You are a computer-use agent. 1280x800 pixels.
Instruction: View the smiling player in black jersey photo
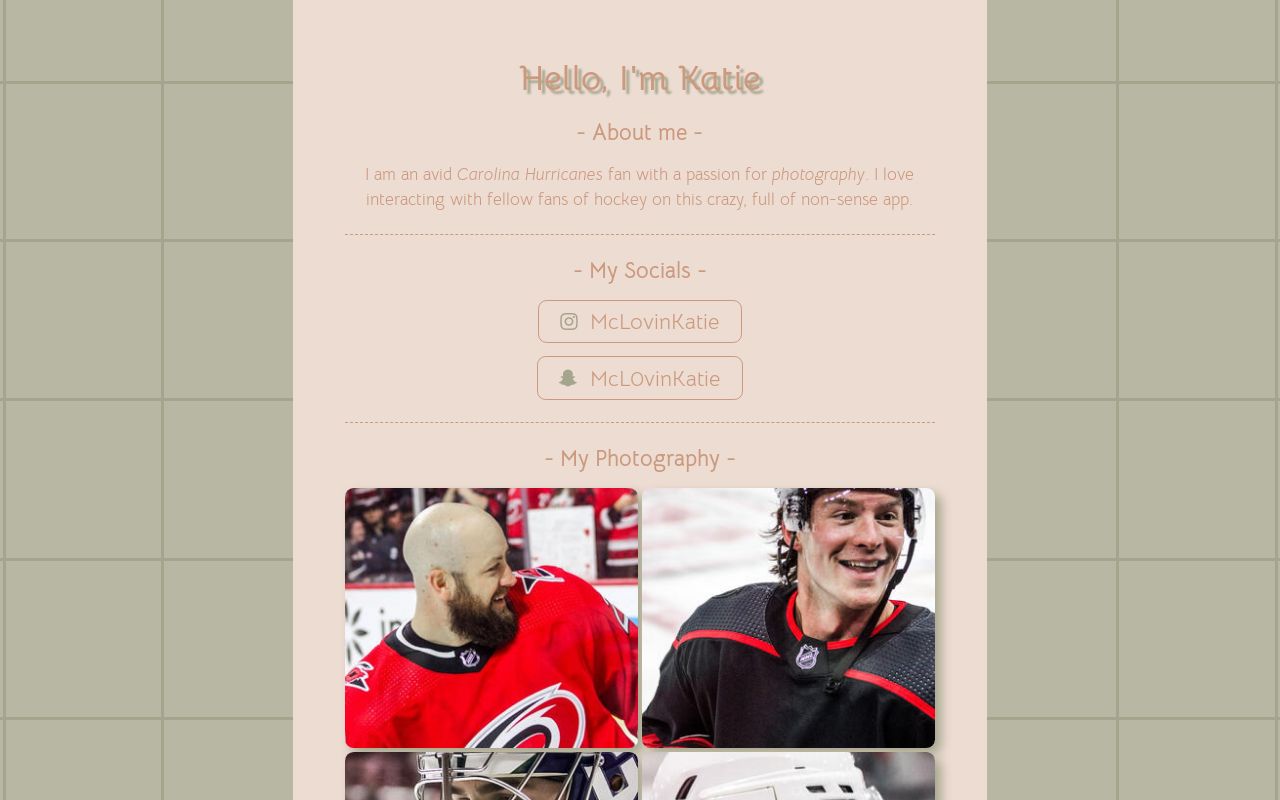[x=788, y=618]
